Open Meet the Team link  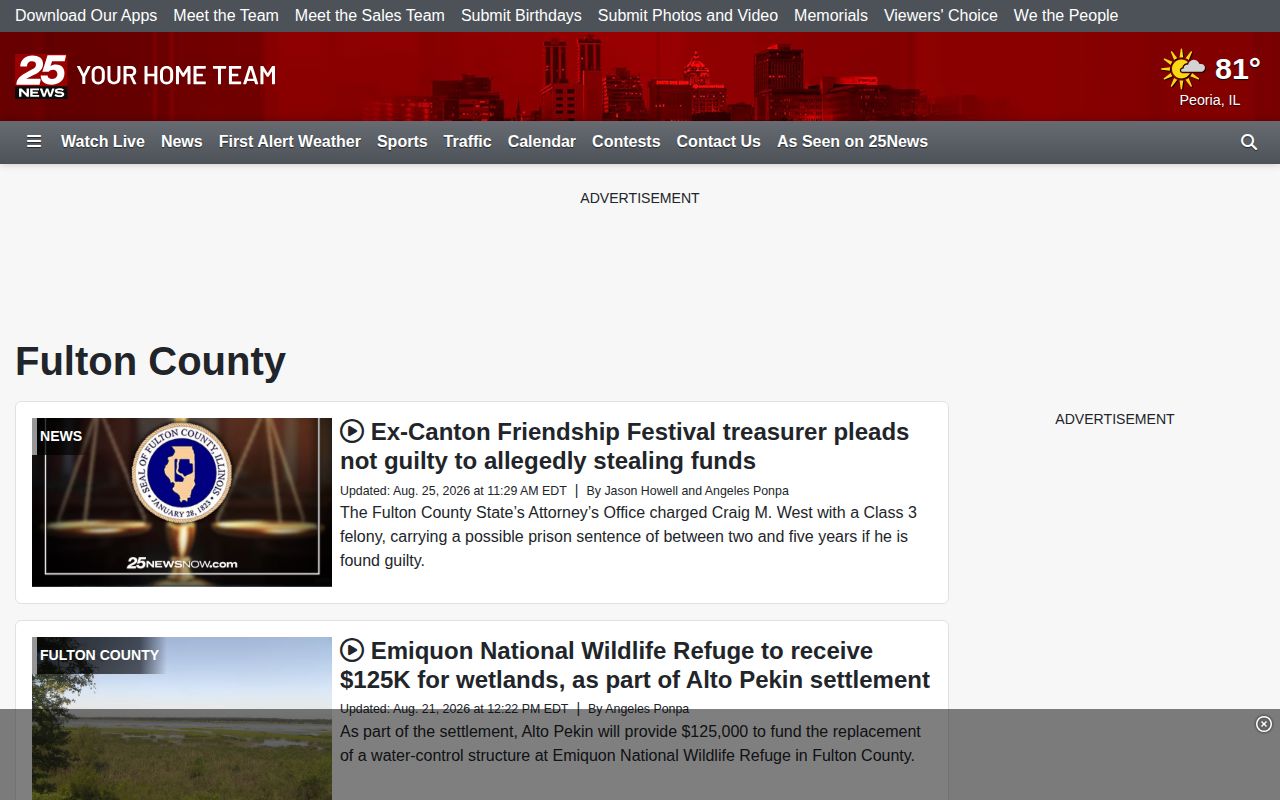coord(226,16)
